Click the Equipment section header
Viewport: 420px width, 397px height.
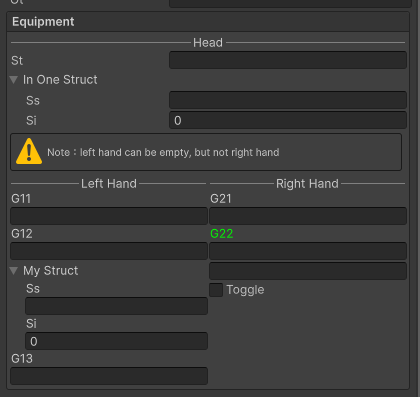(208, 22)
